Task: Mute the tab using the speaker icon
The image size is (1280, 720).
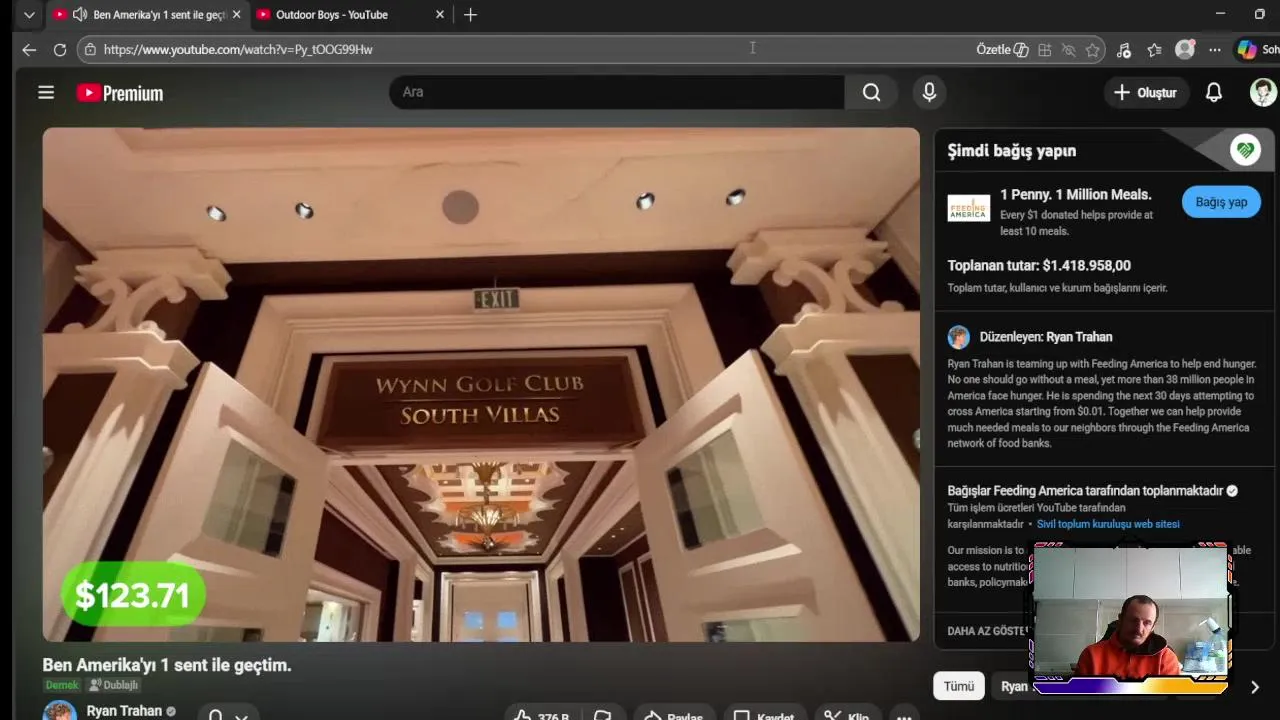Action: click(x=79, y=15)
